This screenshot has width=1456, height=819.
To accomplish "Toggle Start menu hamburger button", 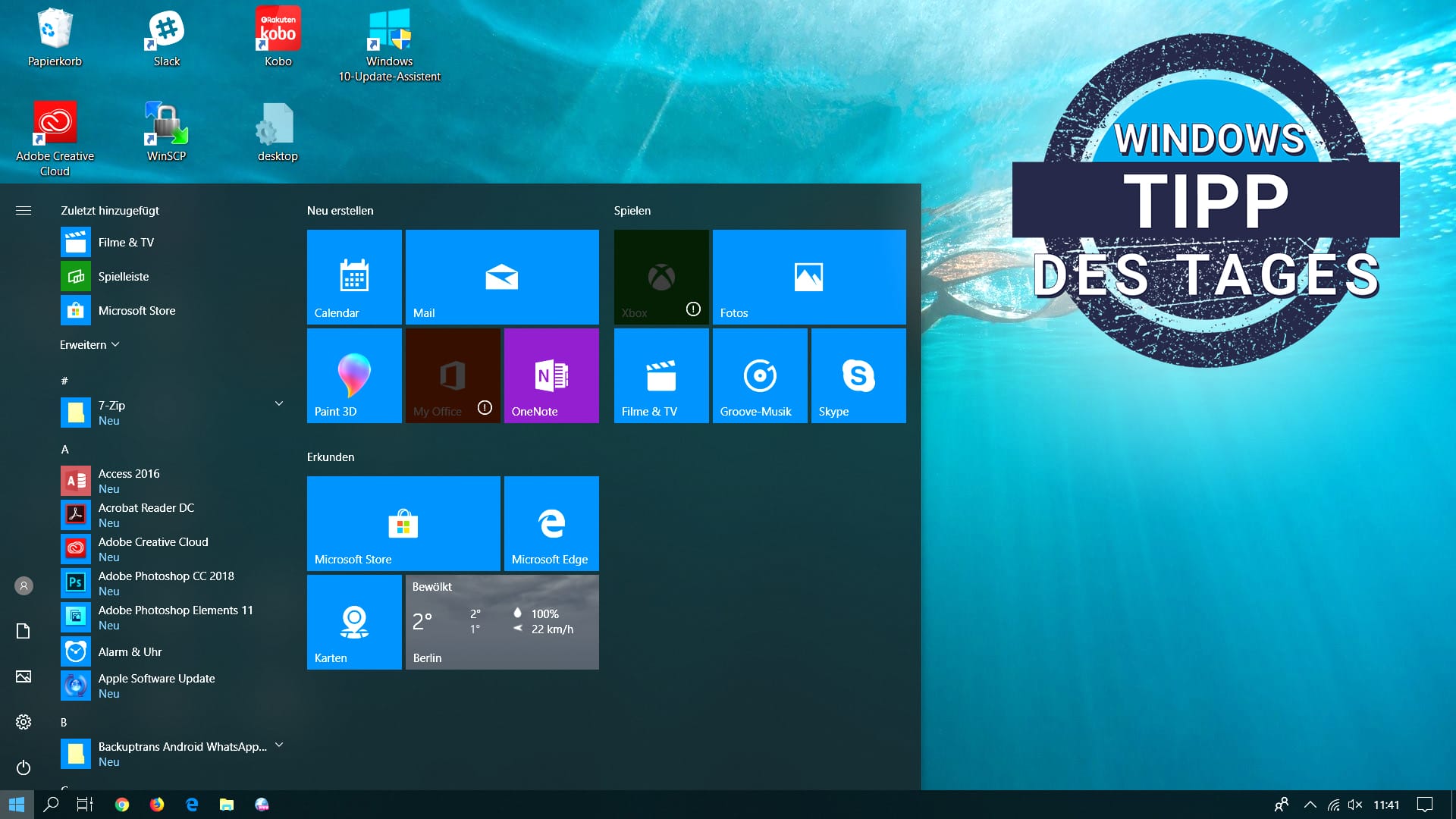I will (x=23, y=210).
